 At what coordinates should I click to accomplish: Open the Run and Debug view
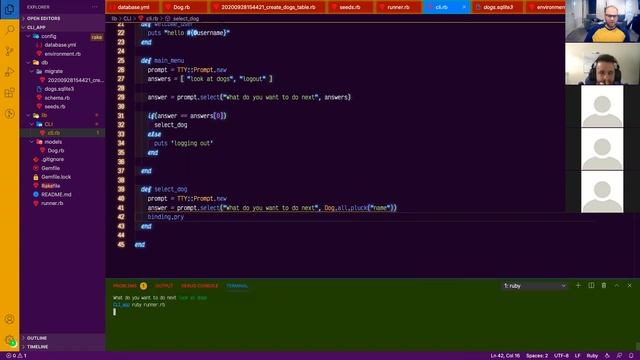tap(9, 72)
